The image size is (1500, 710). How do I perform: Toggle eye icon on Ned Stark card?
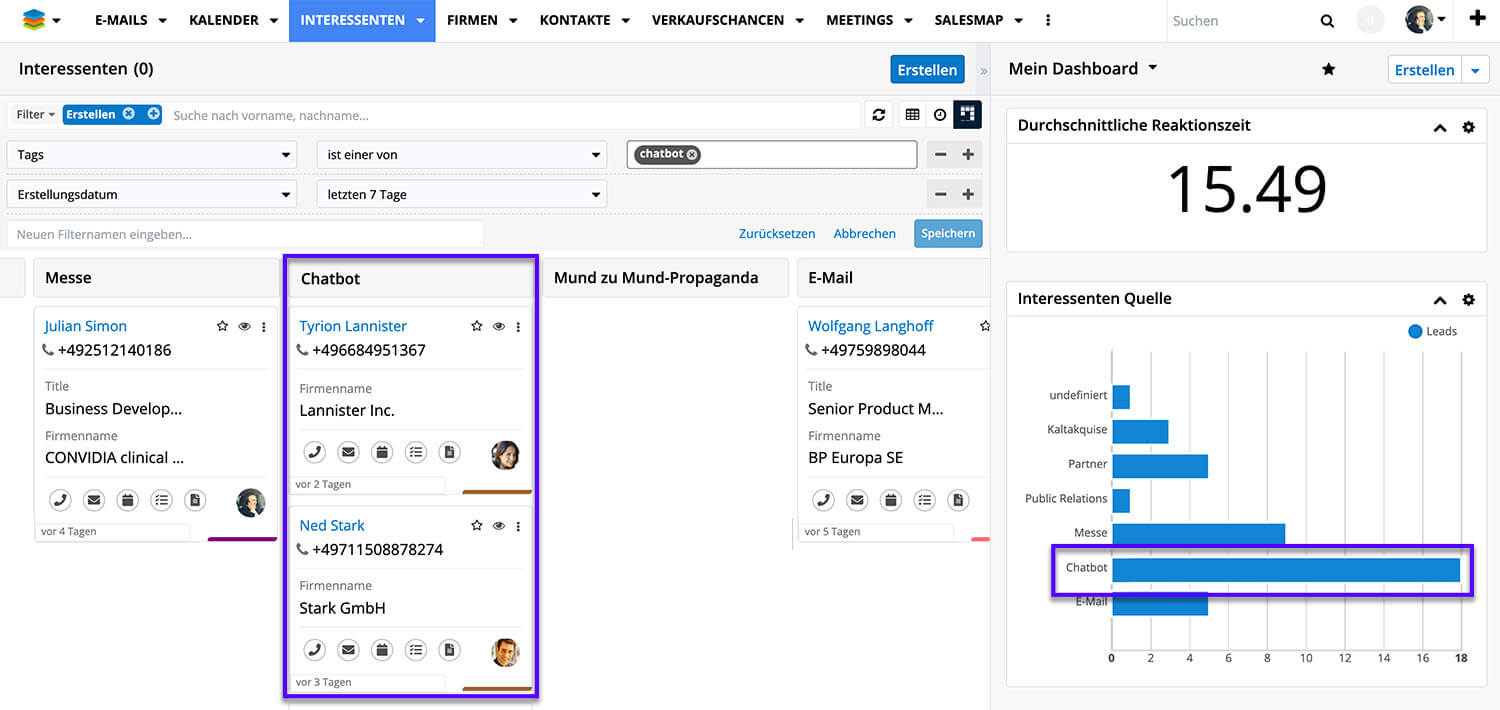coord(498,526)
